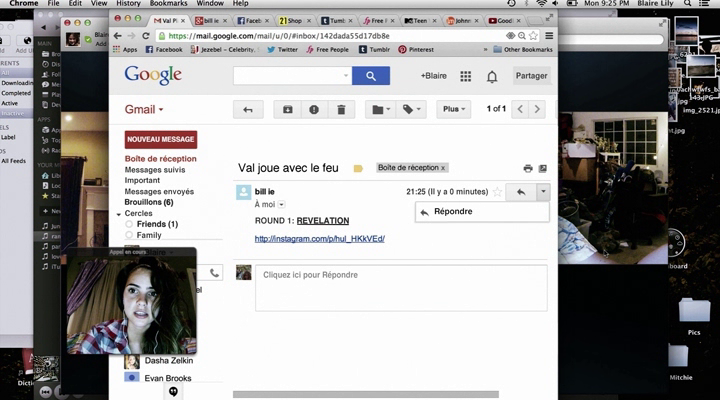Open Messages envoyés folder
720x400 pixels.
click(x=159, y=192)
